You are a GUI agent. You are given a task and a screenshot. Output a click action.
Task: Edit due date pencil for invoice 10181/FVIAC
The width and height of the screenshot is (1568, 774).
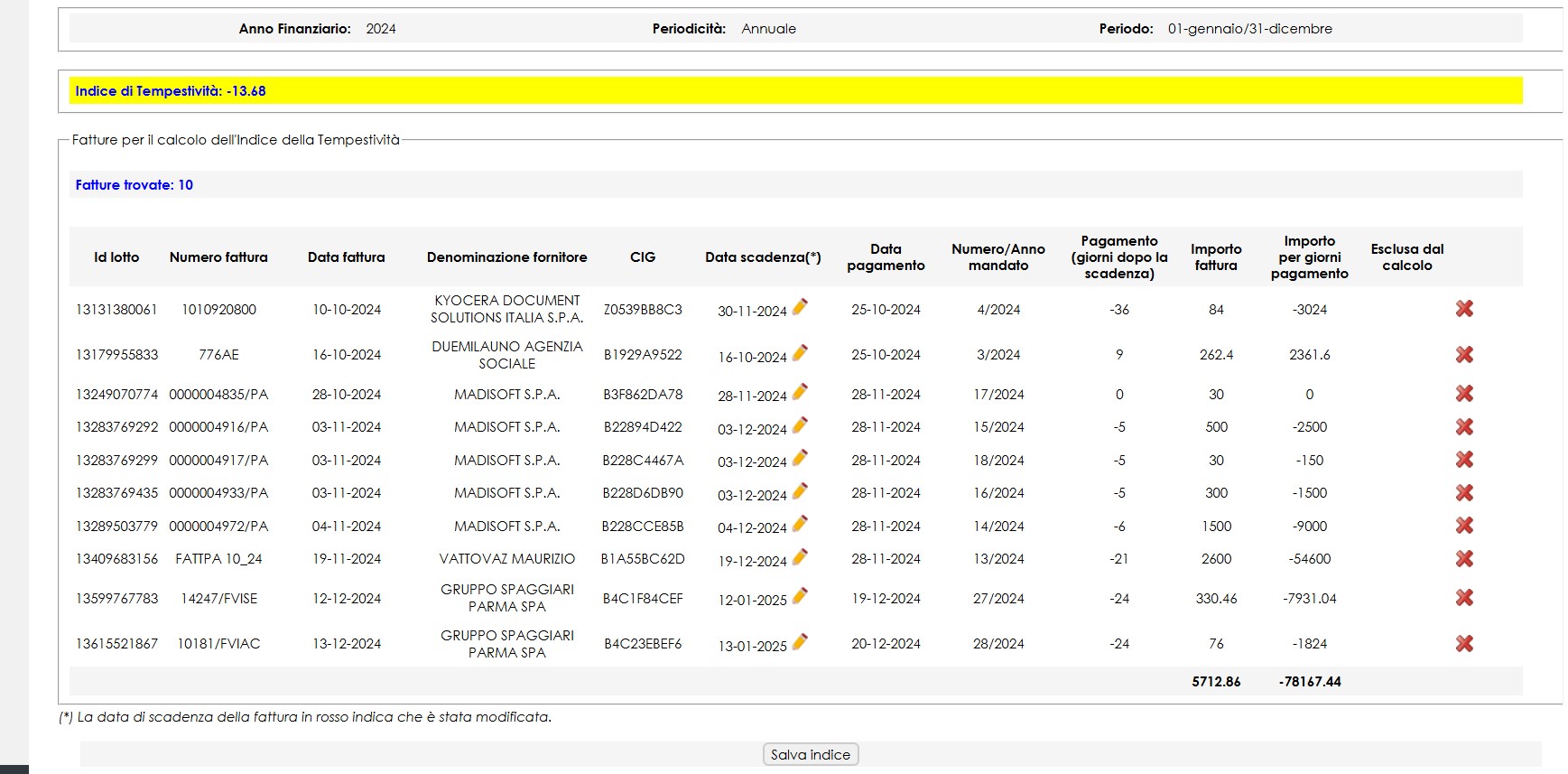pyautogui.click(x=800, y=642)
